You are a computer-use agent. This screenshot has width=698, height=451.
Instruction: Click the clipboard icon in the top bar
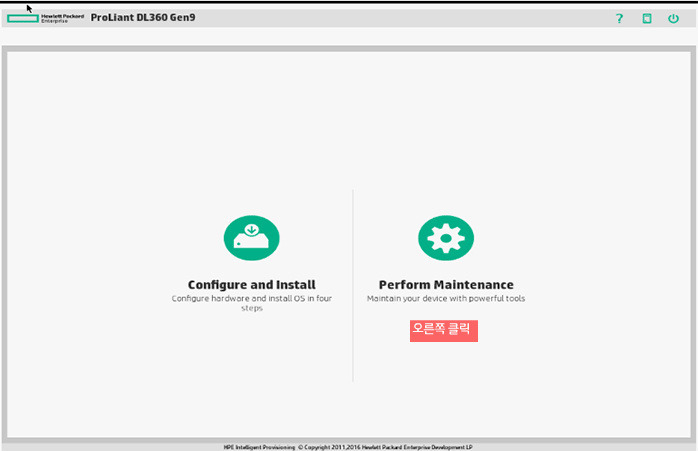tap(647, 18)
